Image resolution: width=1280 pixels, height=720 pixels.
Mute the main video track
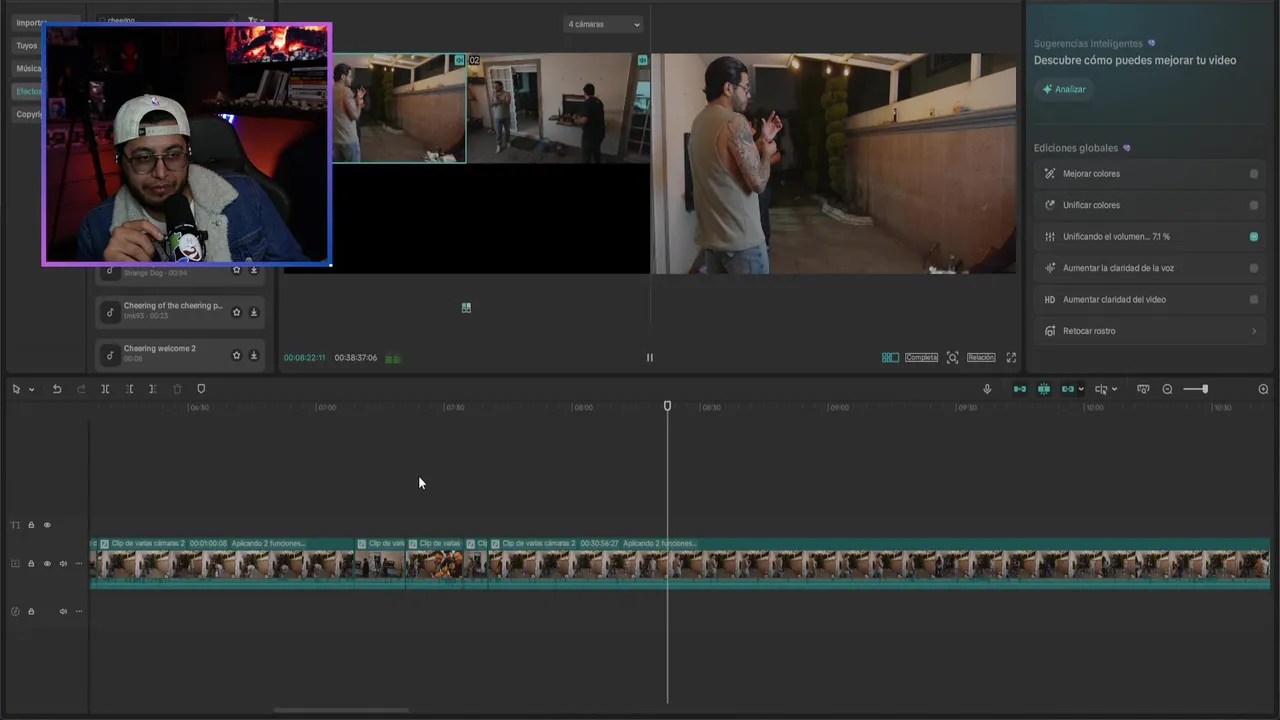63,564
